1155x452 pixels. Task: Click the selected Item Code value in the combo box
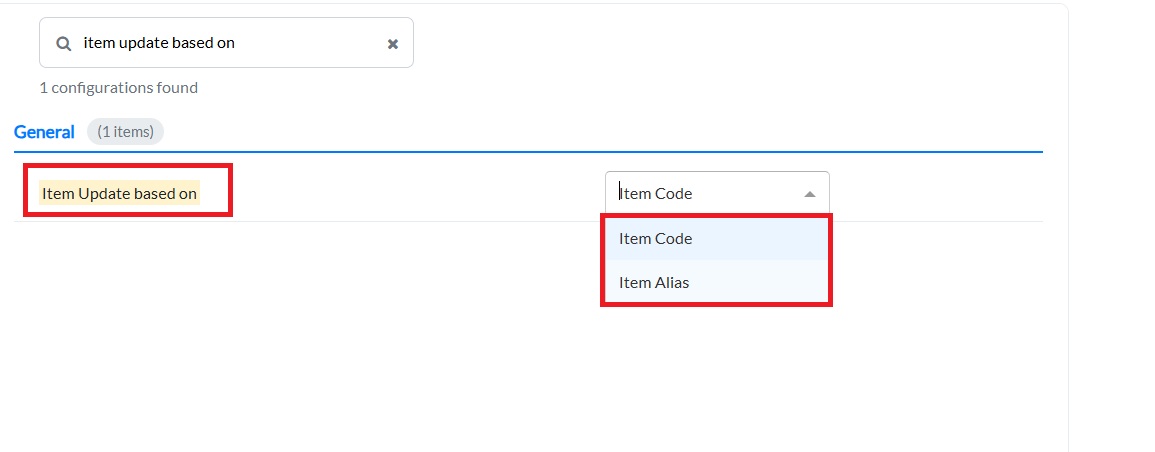tap(657, 194)
